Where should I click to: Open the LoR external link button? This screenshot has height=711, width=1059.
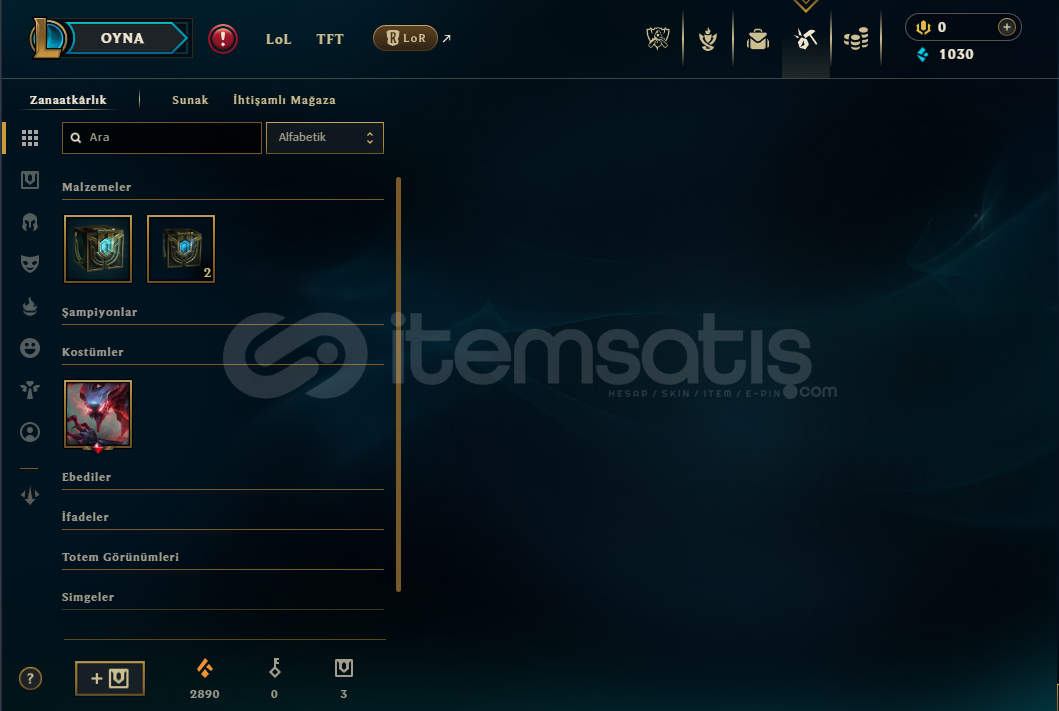[x=405, y=38]
